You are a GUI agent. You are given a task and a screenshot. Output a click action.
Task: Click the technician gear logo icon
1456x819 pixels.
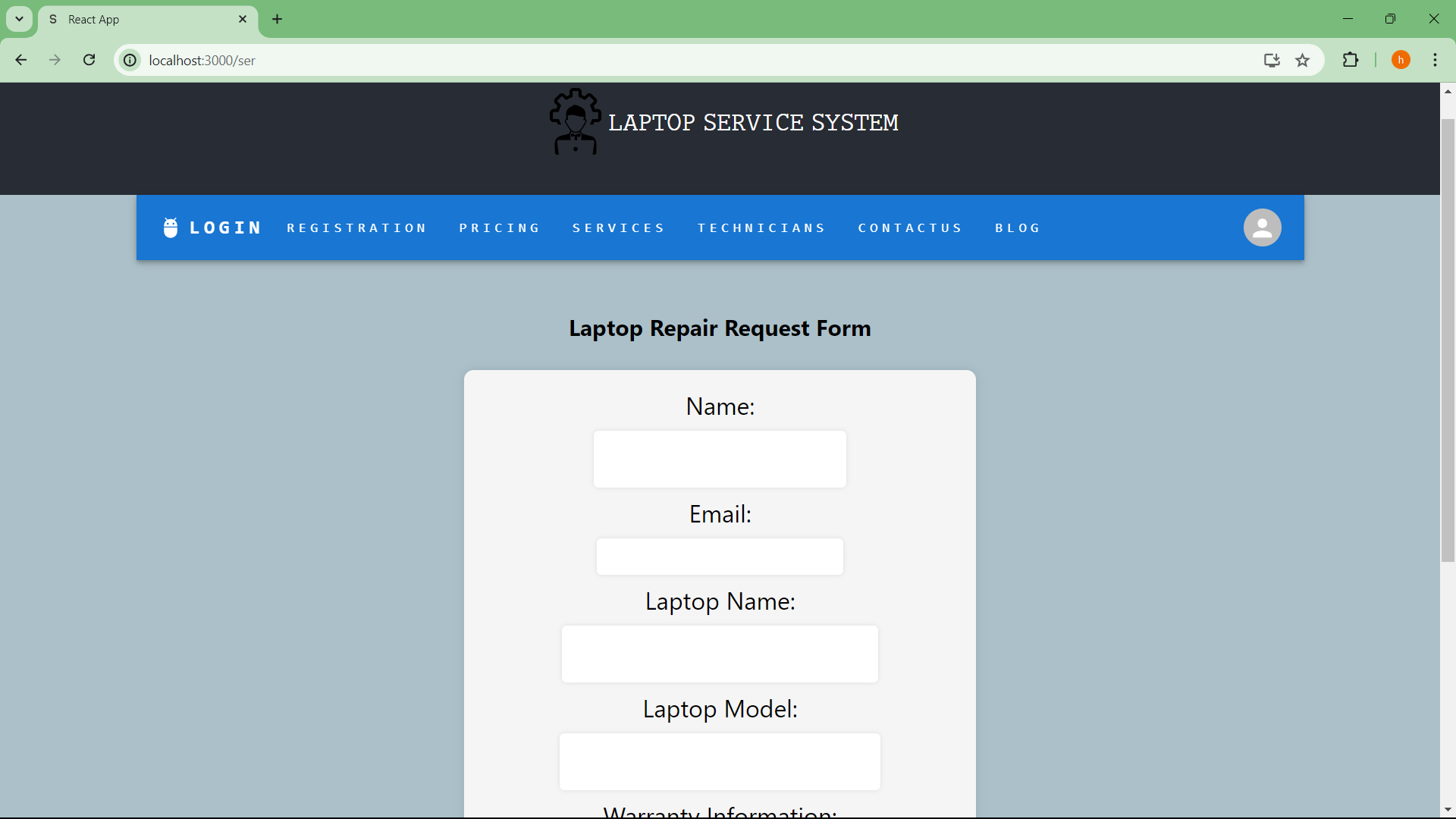pyautogui.click(x=575, y=121)
